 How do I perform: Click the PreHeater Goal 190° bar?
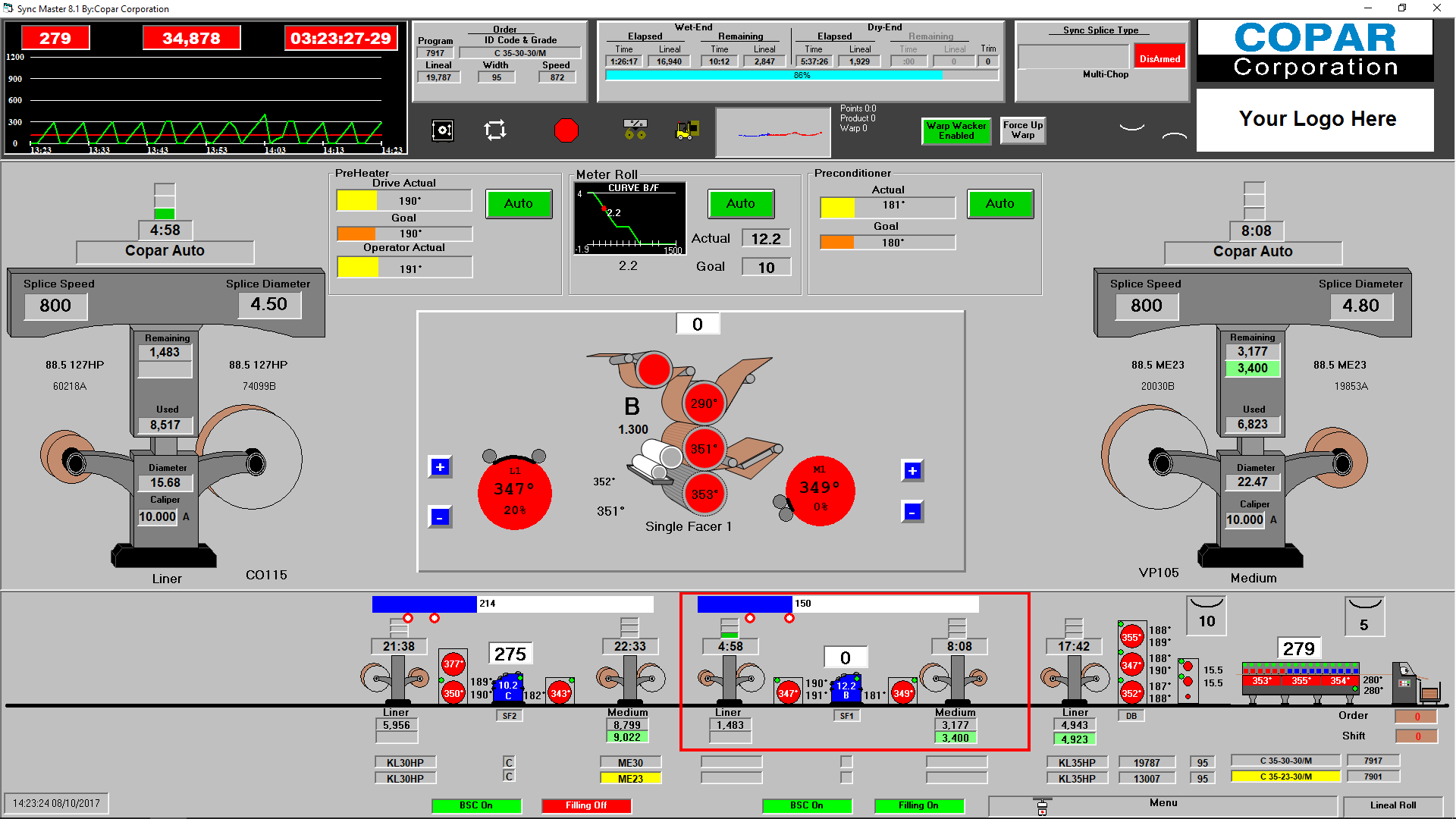[404, 234]
